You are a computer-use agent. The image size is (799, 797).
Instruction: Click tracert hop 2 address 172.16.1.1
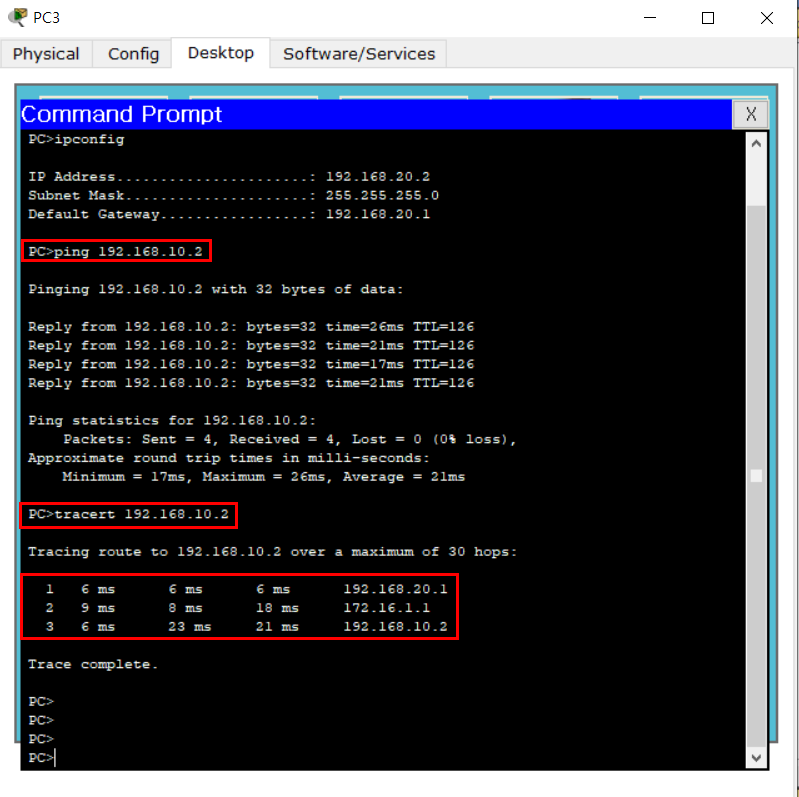pyautogui.click(x=386, y=608)
